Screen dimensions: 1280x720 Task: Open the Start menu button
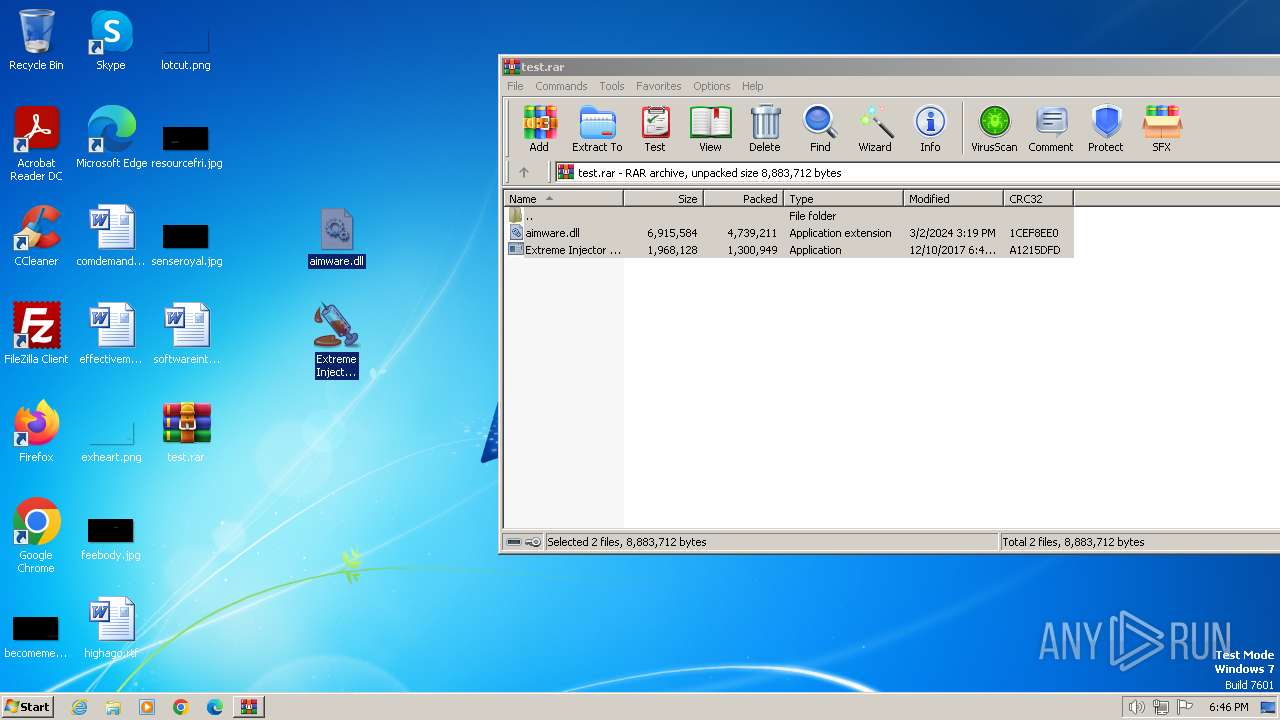27,706
